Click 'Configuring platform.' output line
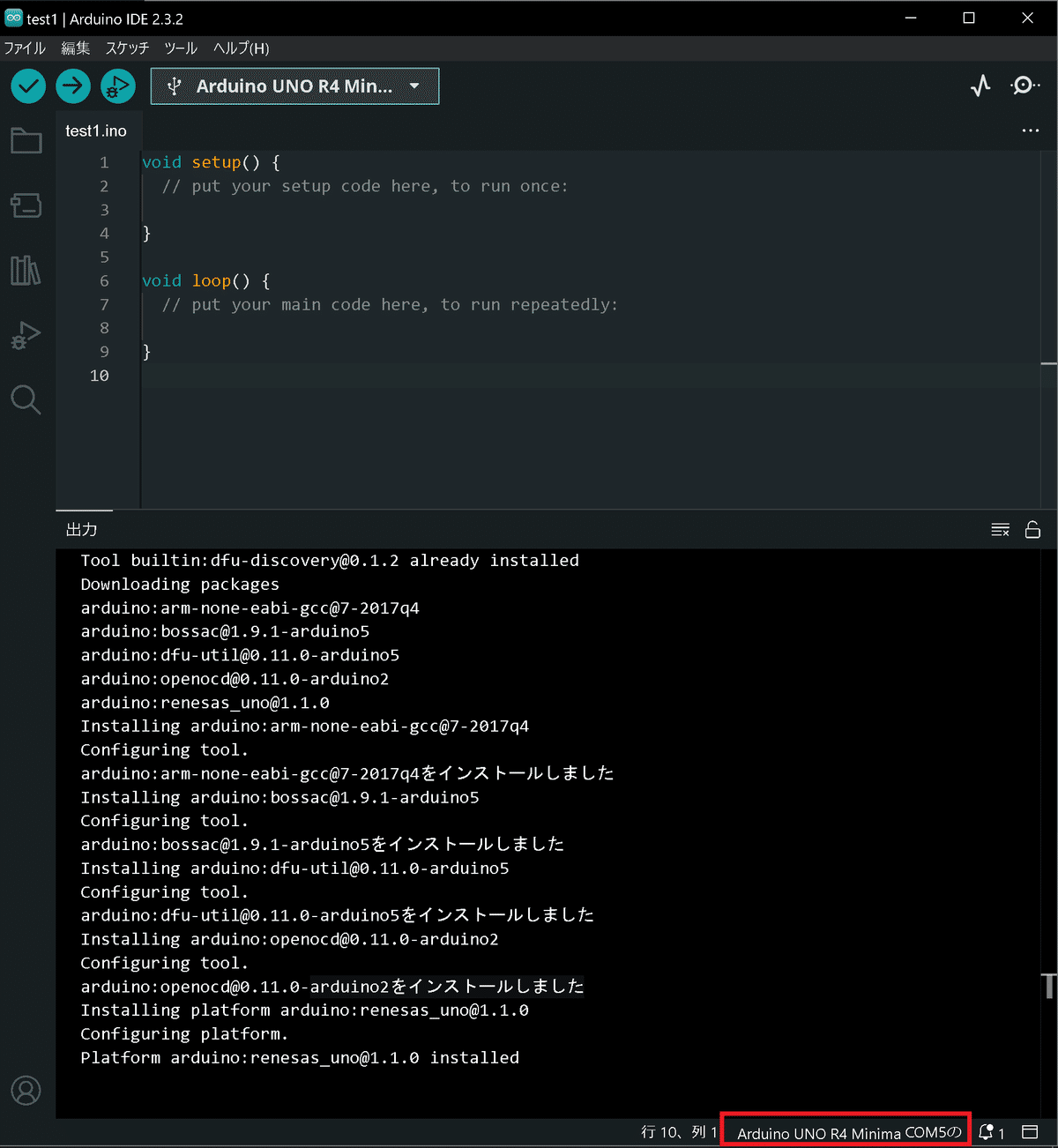This screenshot has height=1148, width=1058. coord(184,1034)
